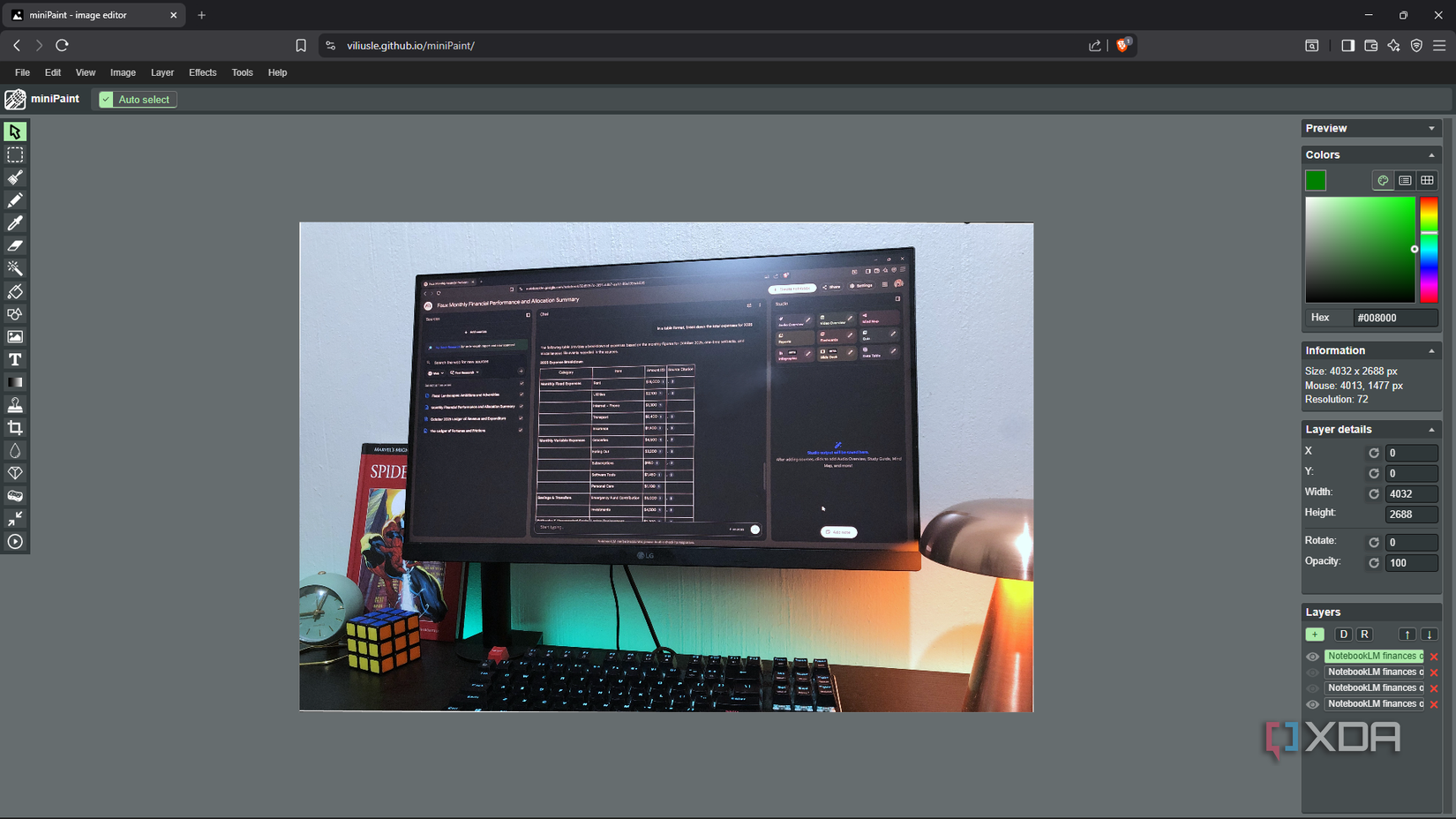Add a new layer with the plus button

(x=1314, y=634)
